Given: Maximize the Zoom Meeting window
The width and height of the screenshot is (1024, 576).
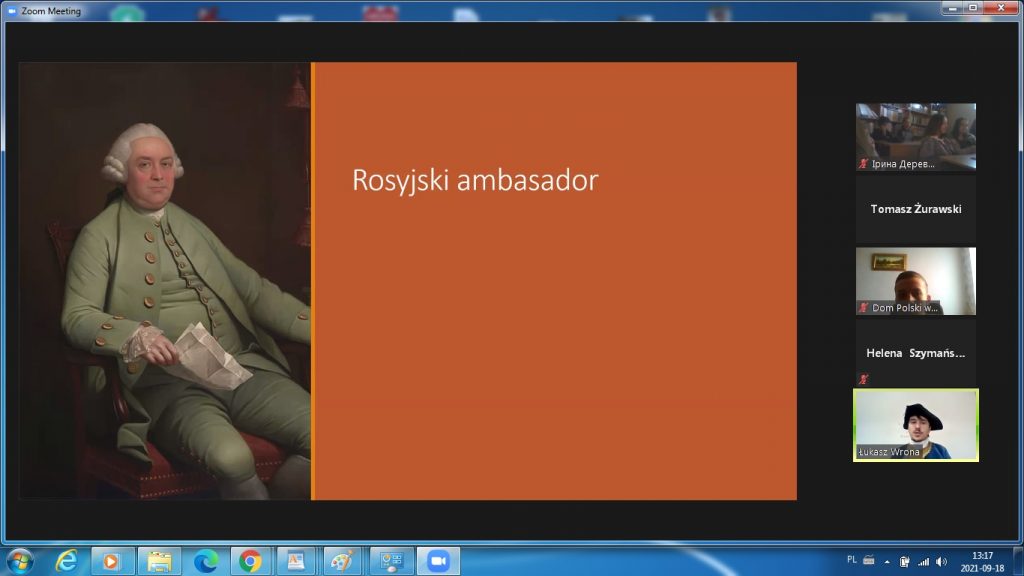Looking at the screenshot, I should [973, 8].
